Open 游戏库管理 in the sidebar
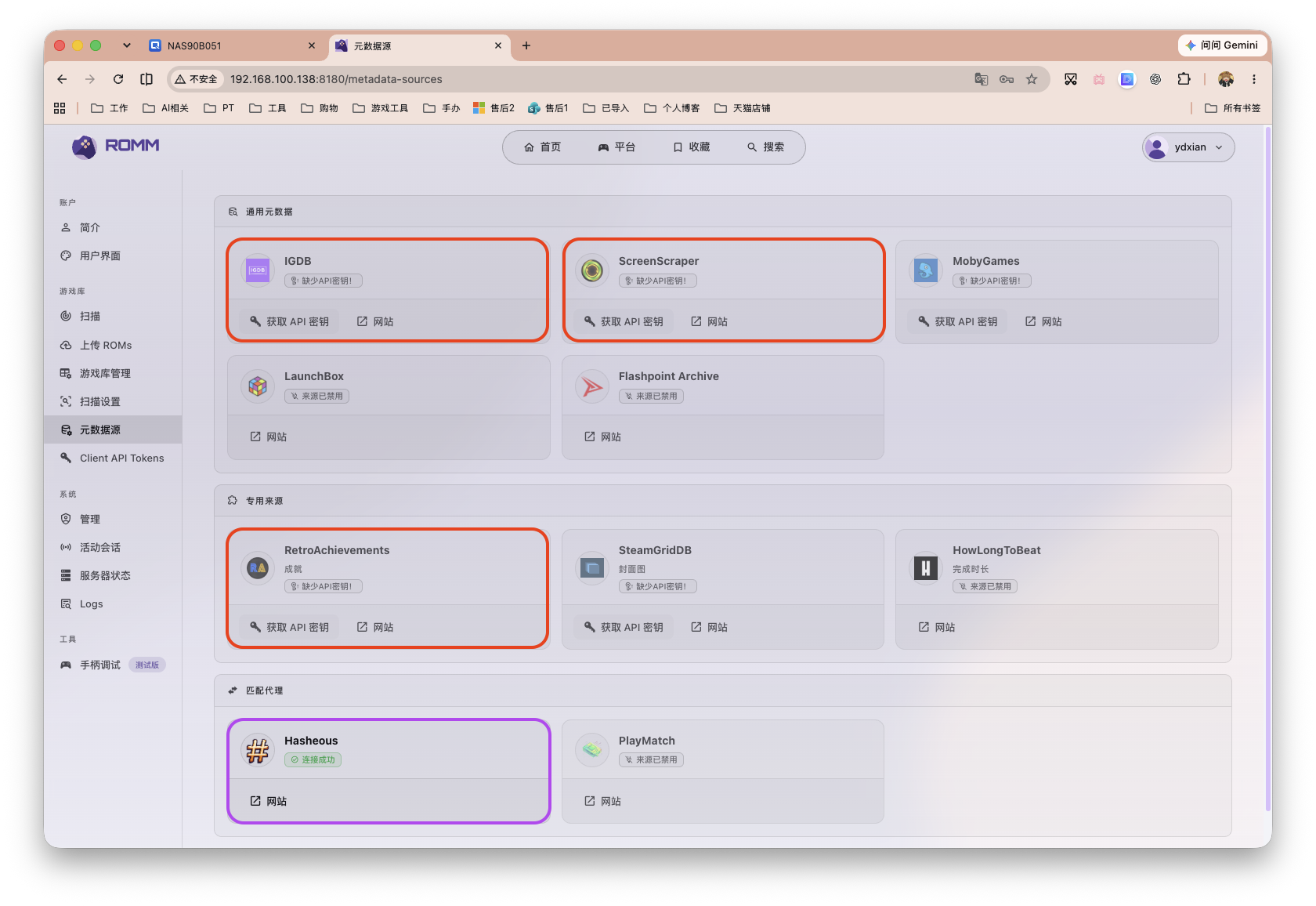This screenshot has width=1316, height=906. [113, 374]
